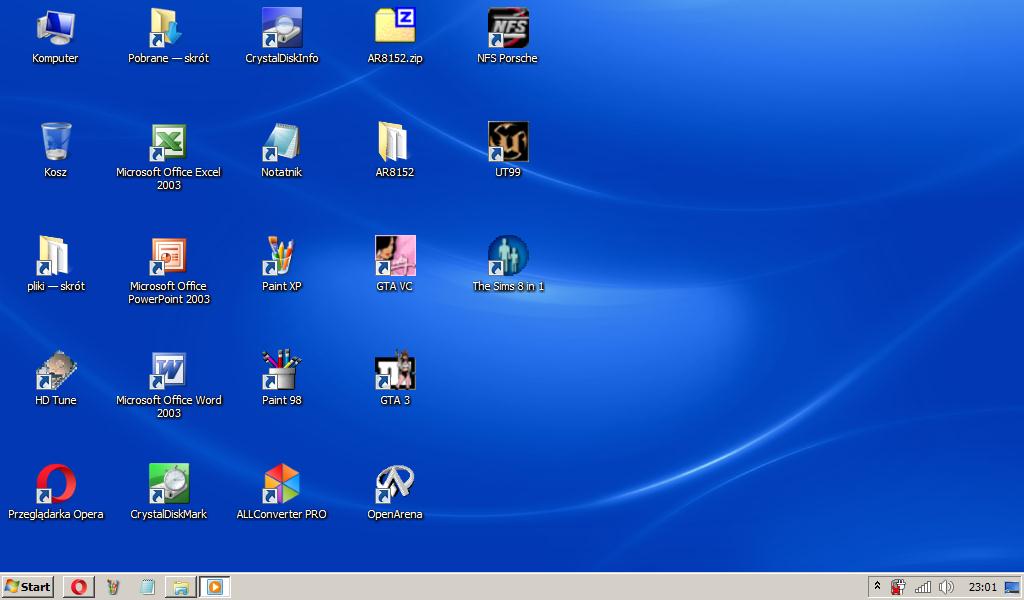This screenshot has height=600, width=1024.
Task: Launch Paint from taskbar quick launch
Action: (114, 587)
